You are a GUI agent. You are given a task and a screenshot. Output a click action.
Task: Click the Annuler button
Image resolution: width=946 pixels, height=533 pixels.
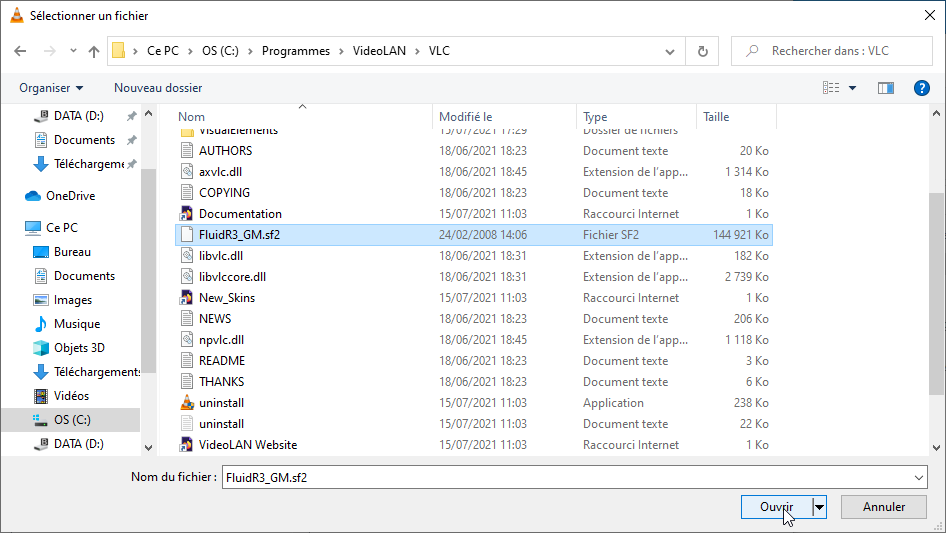point(884,507)
